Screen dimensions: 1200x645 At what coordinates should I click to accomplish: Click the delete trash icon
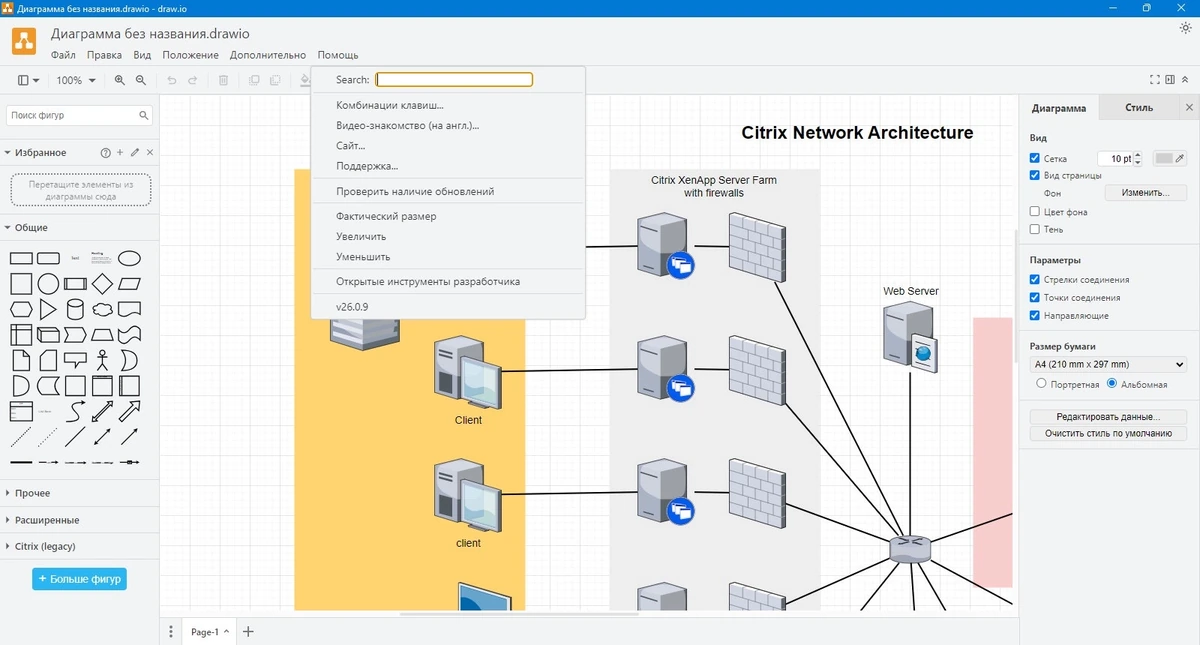(224, 80)
